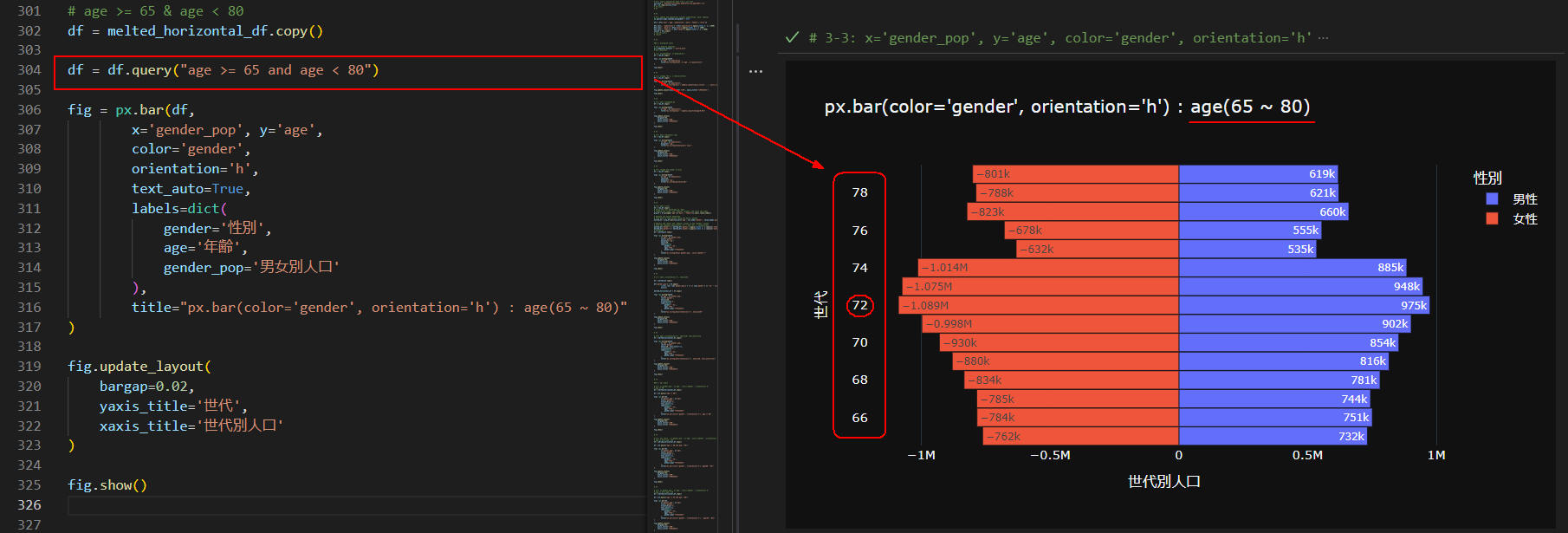The height and width of the screenshot is (533, 1568).
Task: Click the fig.update_layout( line
Action: coord(139,367)
